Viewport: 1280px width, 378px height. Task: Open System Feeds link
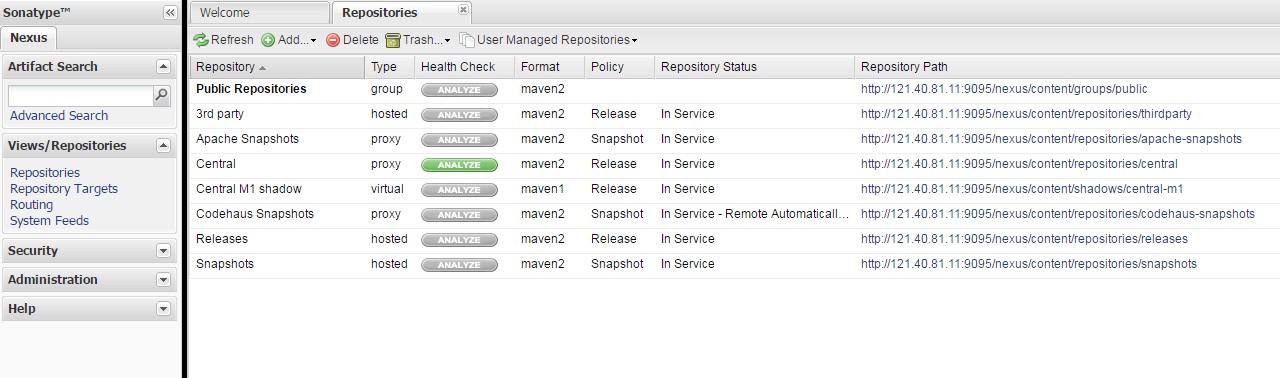50,221
